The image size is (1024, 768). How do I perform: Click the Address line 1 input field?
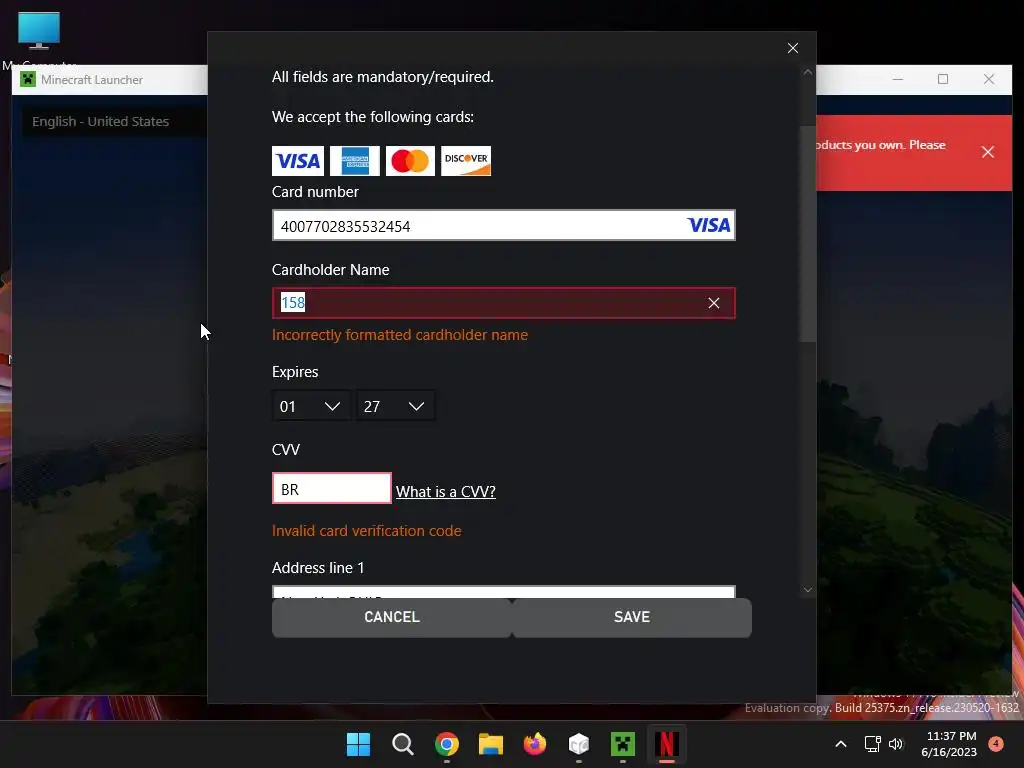tap(504, 592)
